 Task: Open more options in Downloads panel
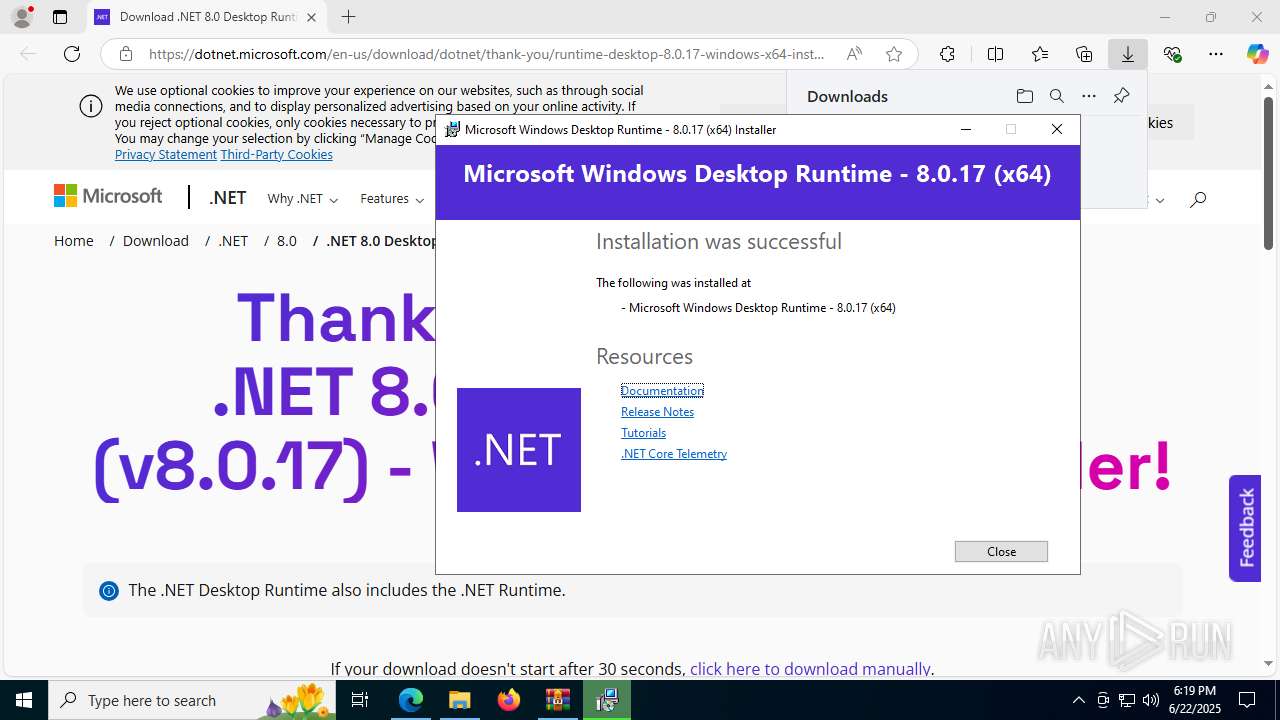pos(1089,96)
